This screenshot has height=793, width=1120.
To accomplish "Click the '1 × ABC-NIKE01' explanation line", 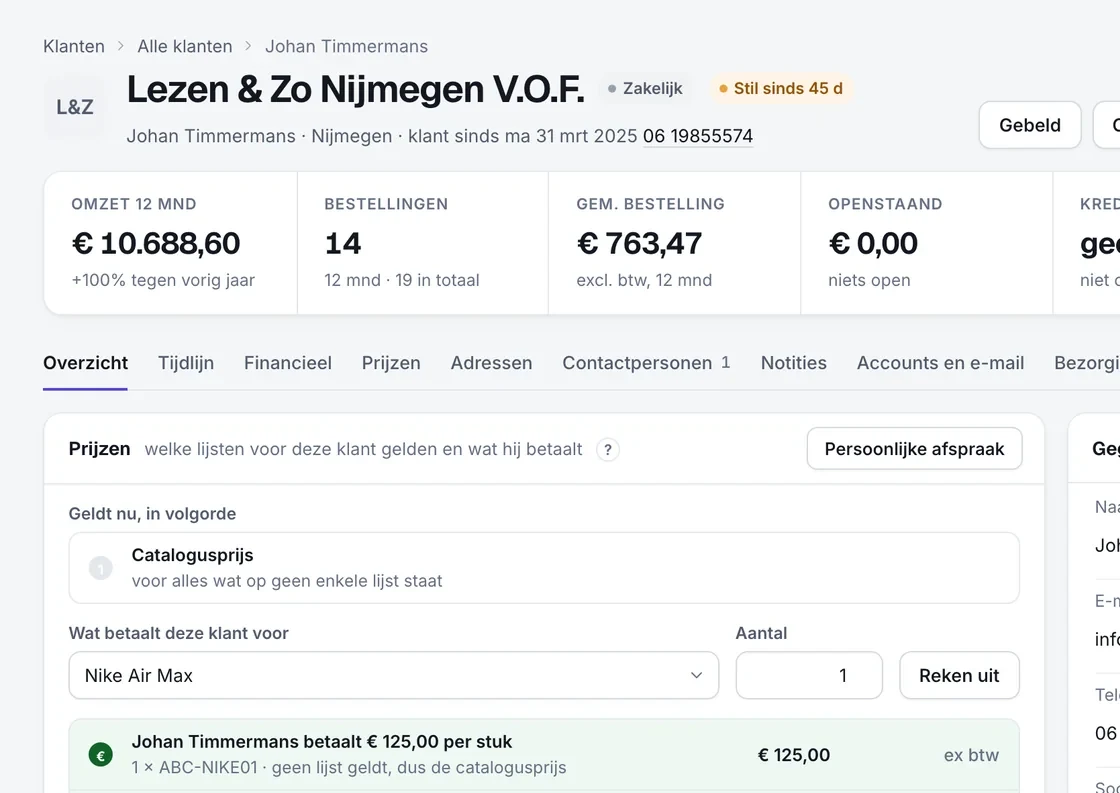I will (349, 767).
